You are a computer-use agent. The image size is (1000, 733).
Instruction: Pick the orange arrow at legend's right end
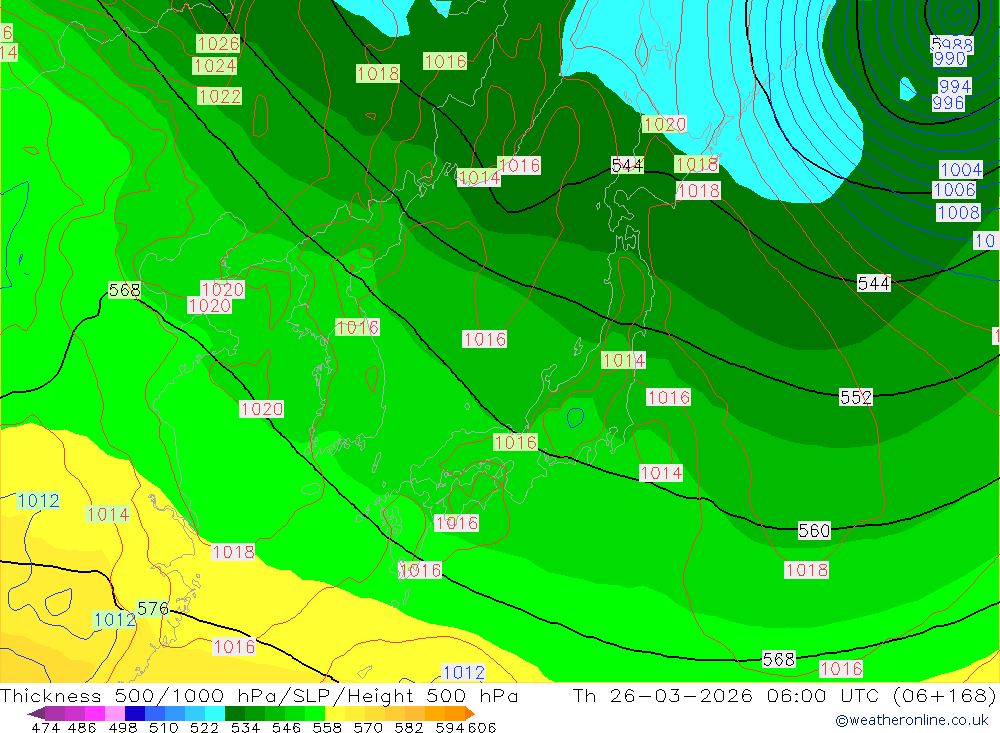(x=470, y=713)
